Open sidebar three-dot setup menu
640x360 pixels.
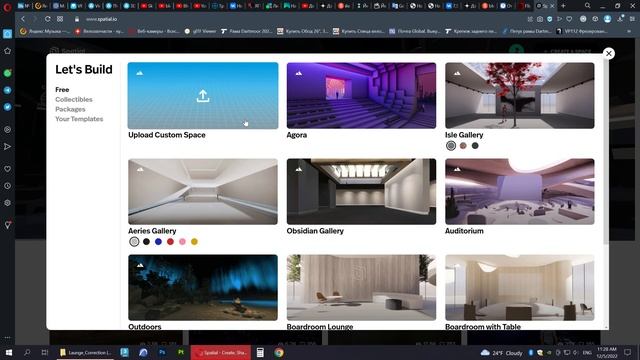point(7,338)
